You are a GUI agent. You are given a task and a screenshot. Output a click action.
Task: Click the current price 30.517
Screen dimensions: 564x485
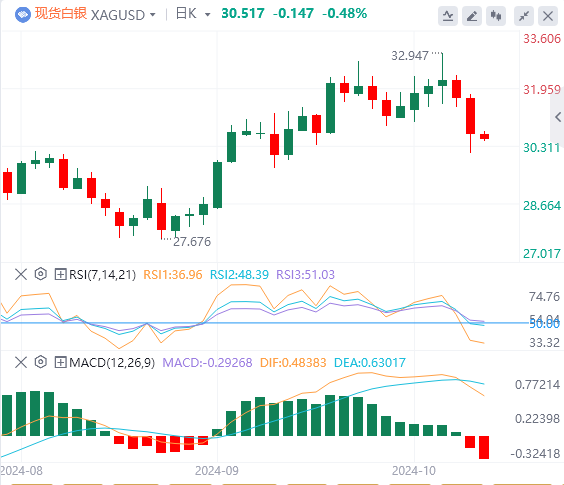[243, 14]
